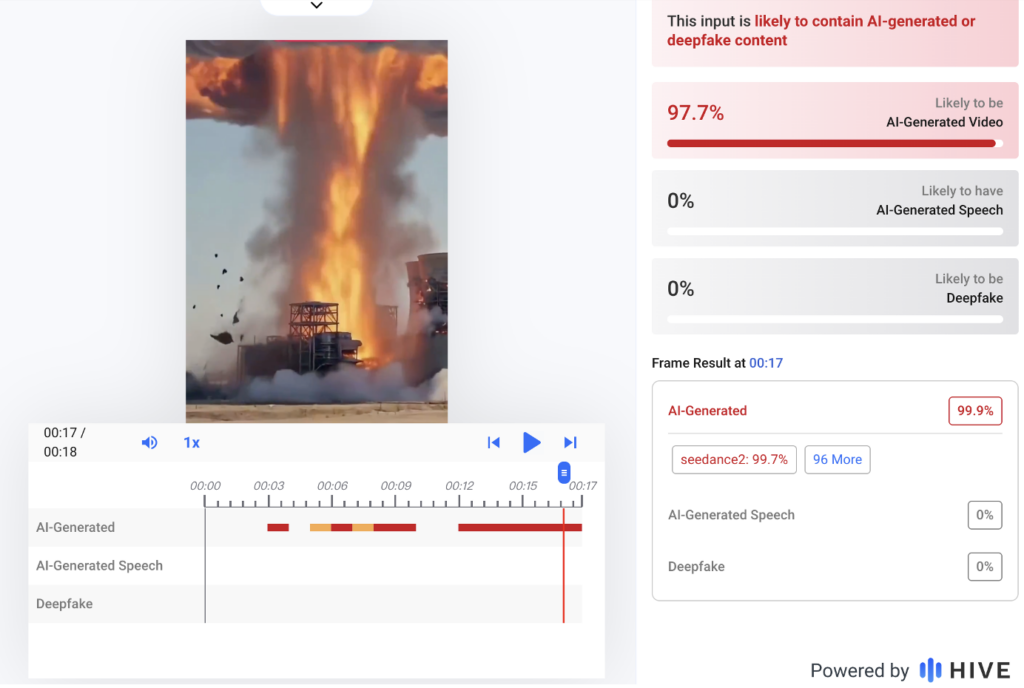1024x688 pixels.
Task: Click the volume speaker icon
Action: [x=149, y=442]
